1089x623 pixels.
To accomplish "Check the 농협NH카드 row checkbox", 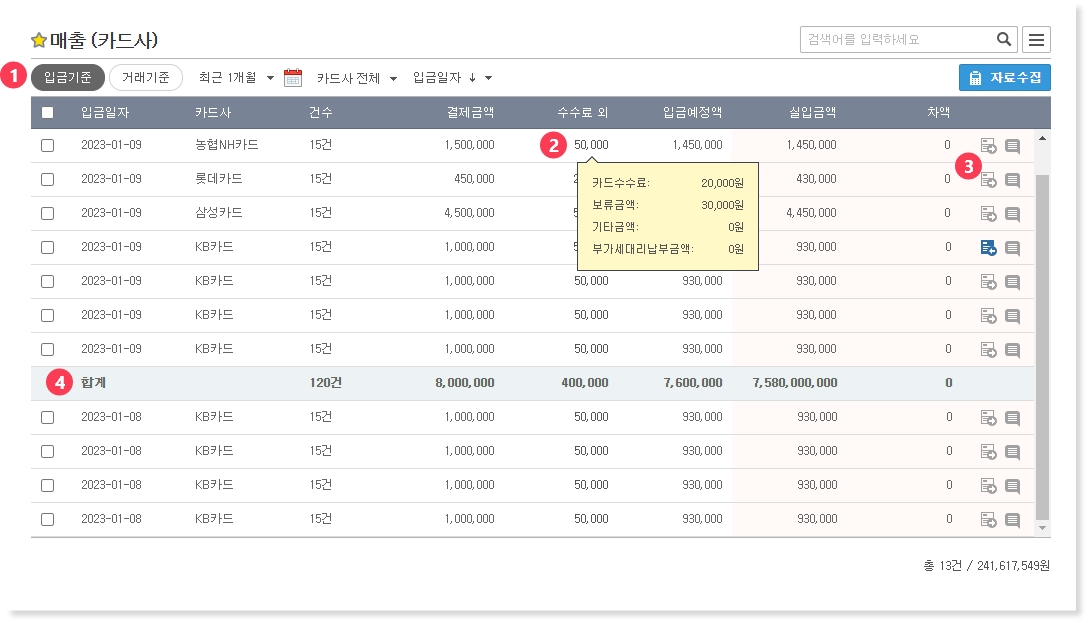I will click(47, 145).
